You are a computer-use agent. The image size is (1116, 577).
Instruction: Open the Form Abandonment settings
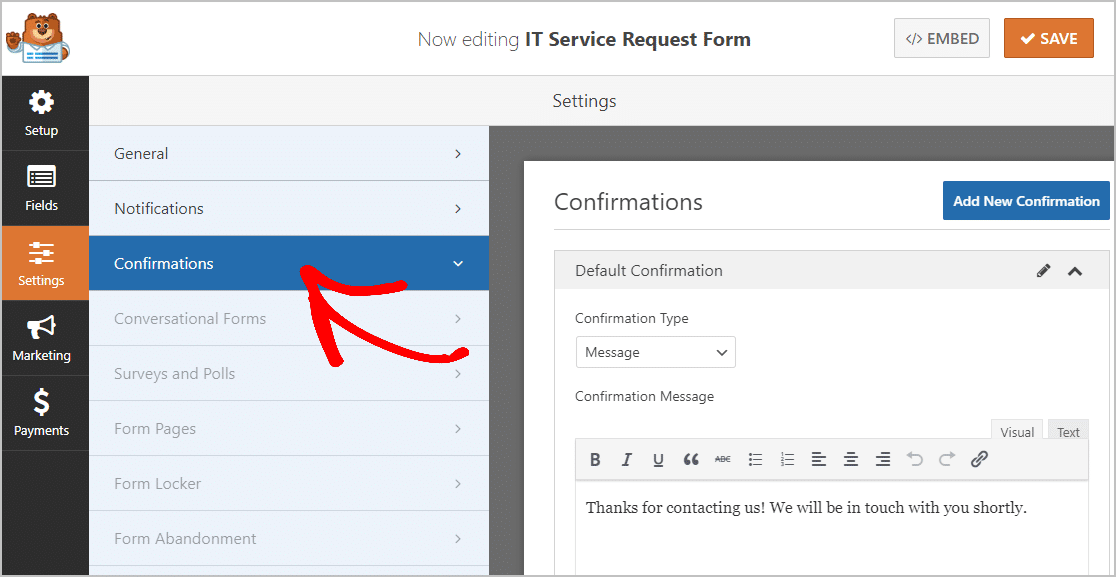[x=289, y=538]
